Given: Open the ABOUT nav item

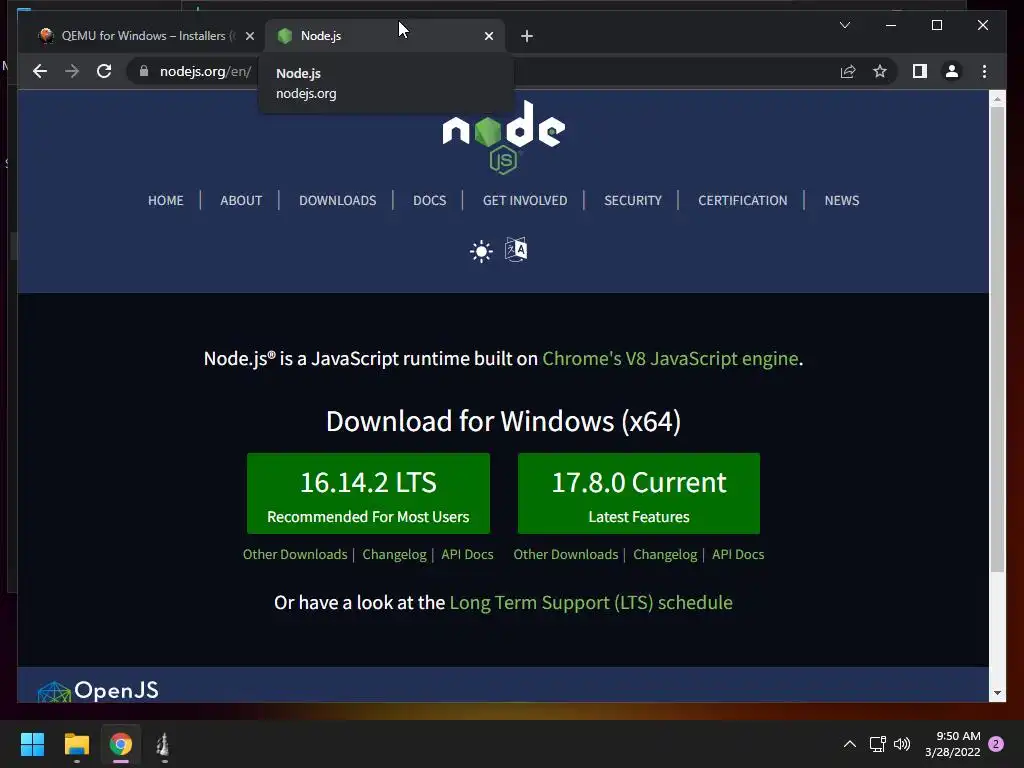Looking at the screenshot, I should [241, 200].
